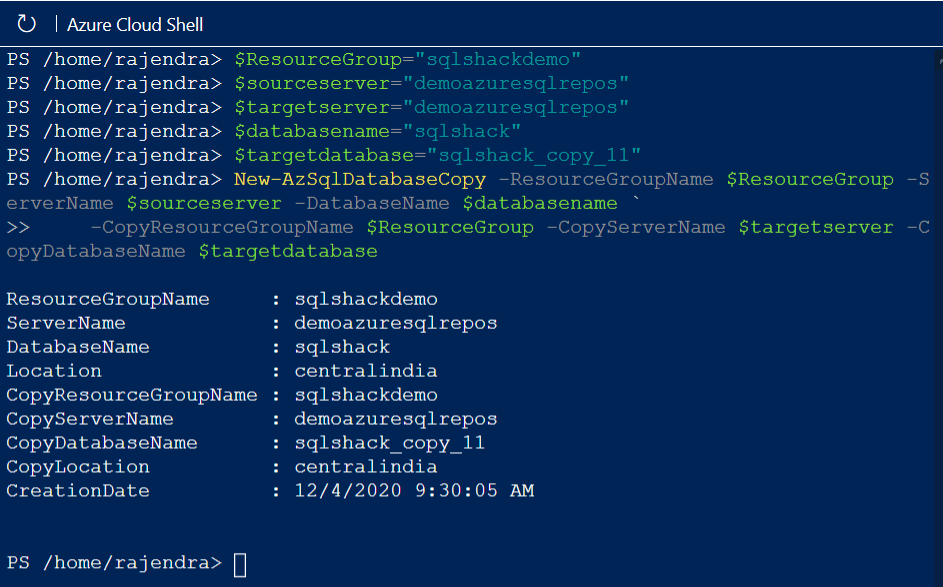The width and height of the screenshot is (943, 587).
Task: Click the terminal cursor at the last prompt
Action: click(240, 564)
